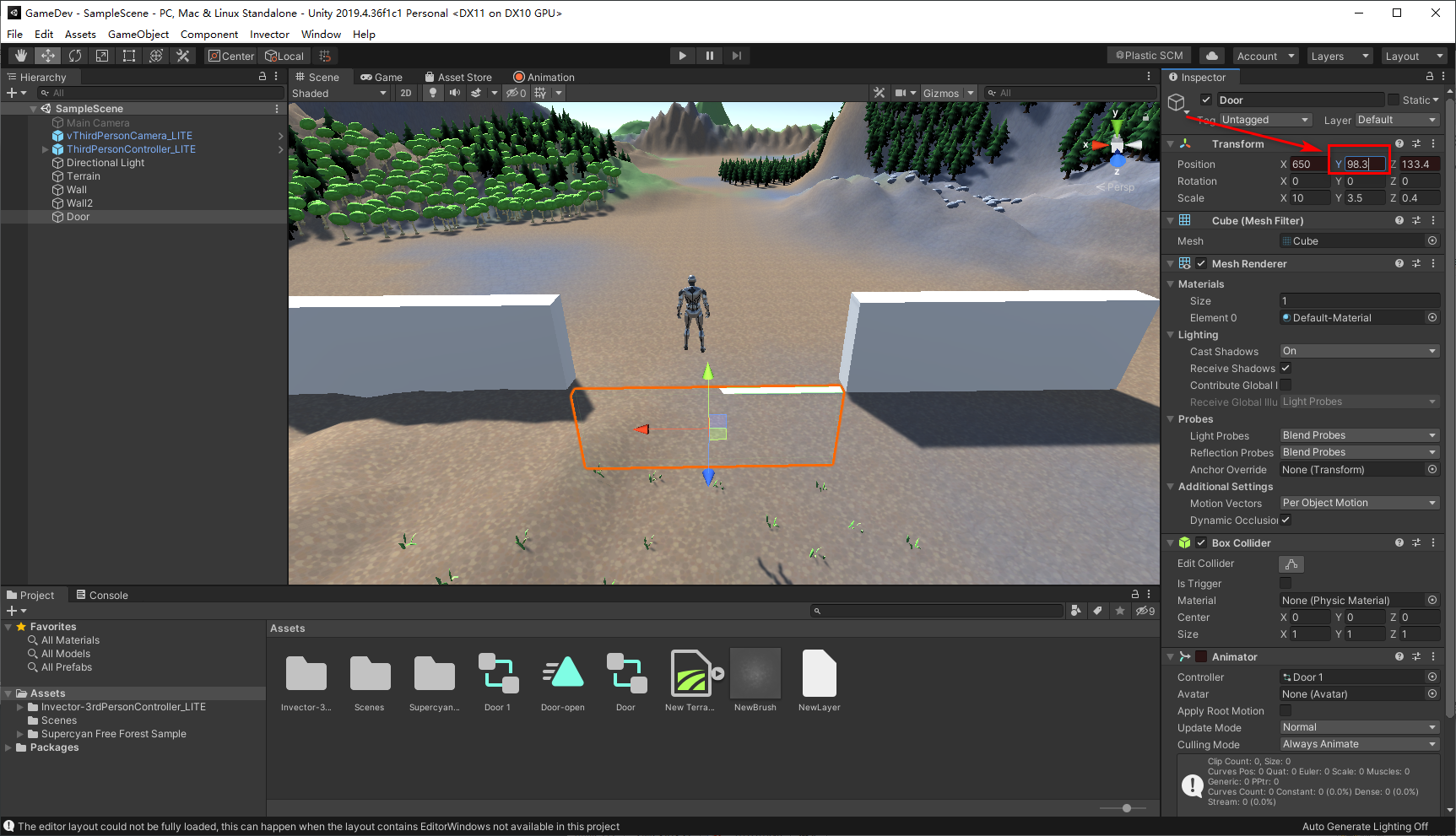Lock the Inspector panel
Image resolution: width=1456 pixels, height=836 pixels.
coord(1430,77)
